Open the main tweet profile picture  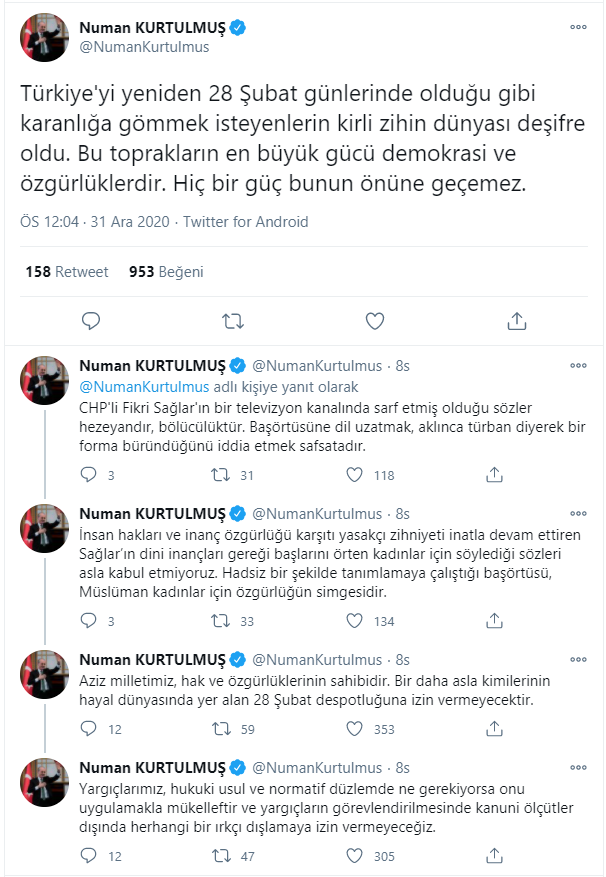45,37
